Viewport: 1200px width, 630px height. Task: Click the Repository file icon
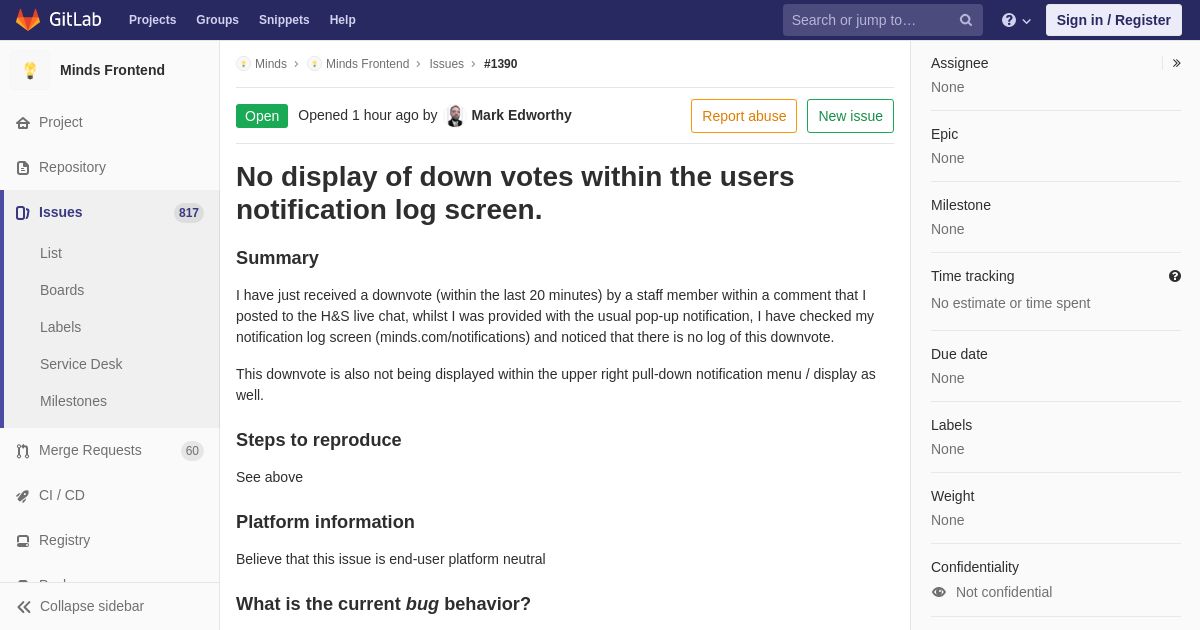click(x=23, y=168)
